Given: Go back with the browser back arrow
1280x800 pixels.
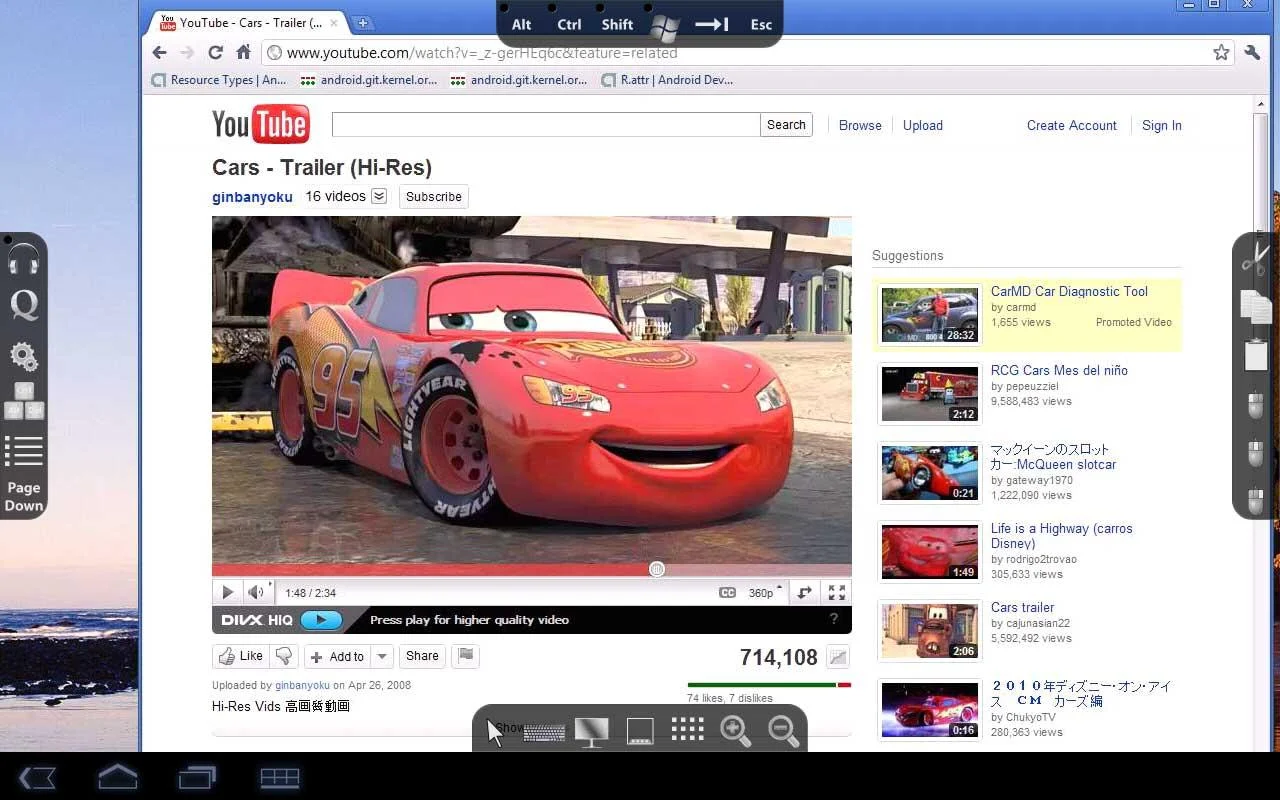Looking at the screenshot, I should tap(160, 52).
